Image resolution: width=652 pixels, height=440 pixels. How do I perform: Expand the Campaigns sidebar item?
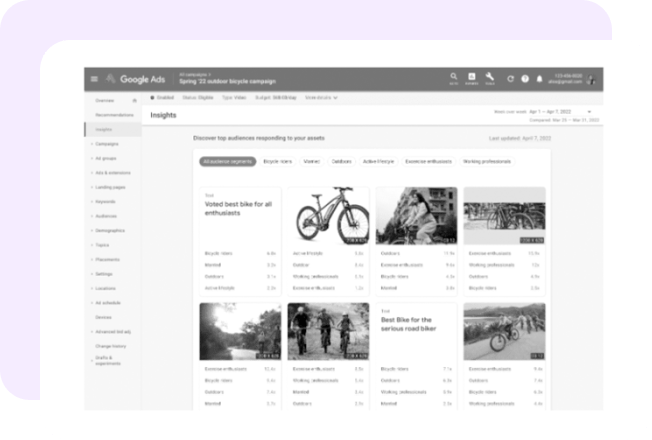107,144
